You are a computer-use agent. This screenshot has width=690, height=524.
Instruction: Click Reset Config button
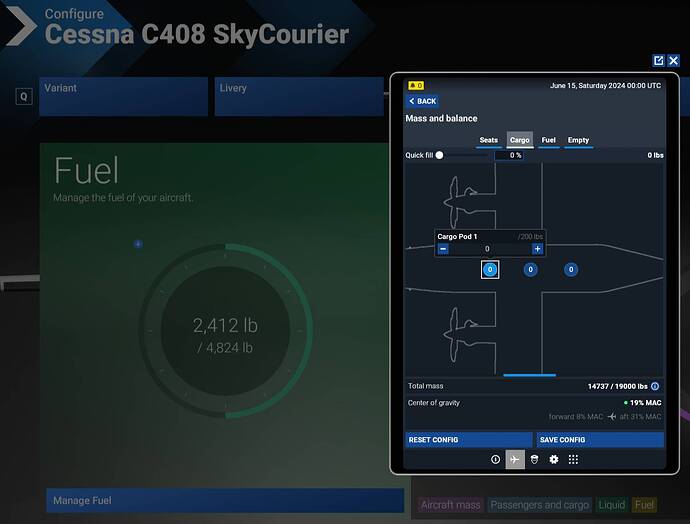469,440
